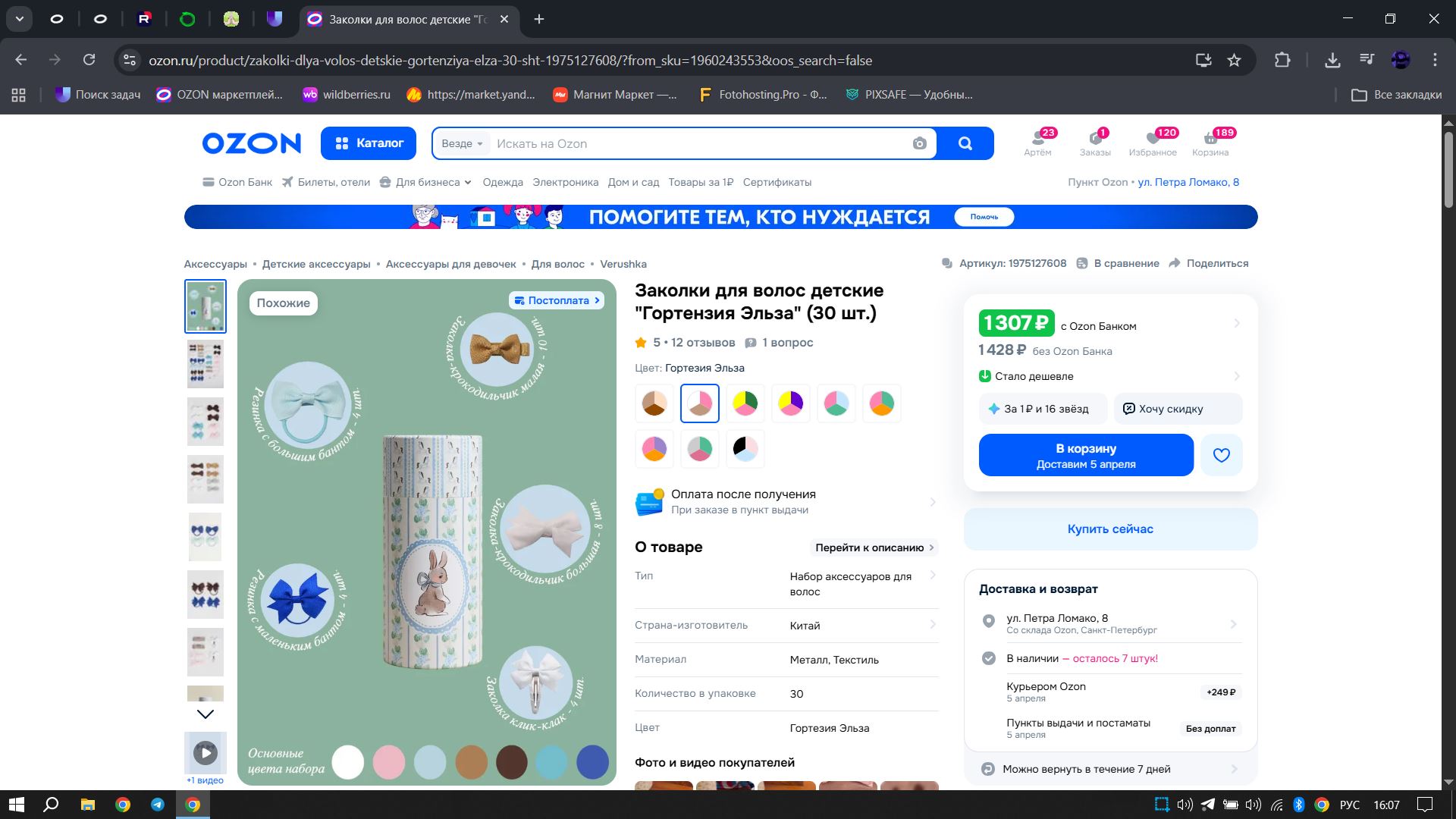Screen dimensions: 1456x819
Task: Open the Заказы orders icon
Action: 1094,142
